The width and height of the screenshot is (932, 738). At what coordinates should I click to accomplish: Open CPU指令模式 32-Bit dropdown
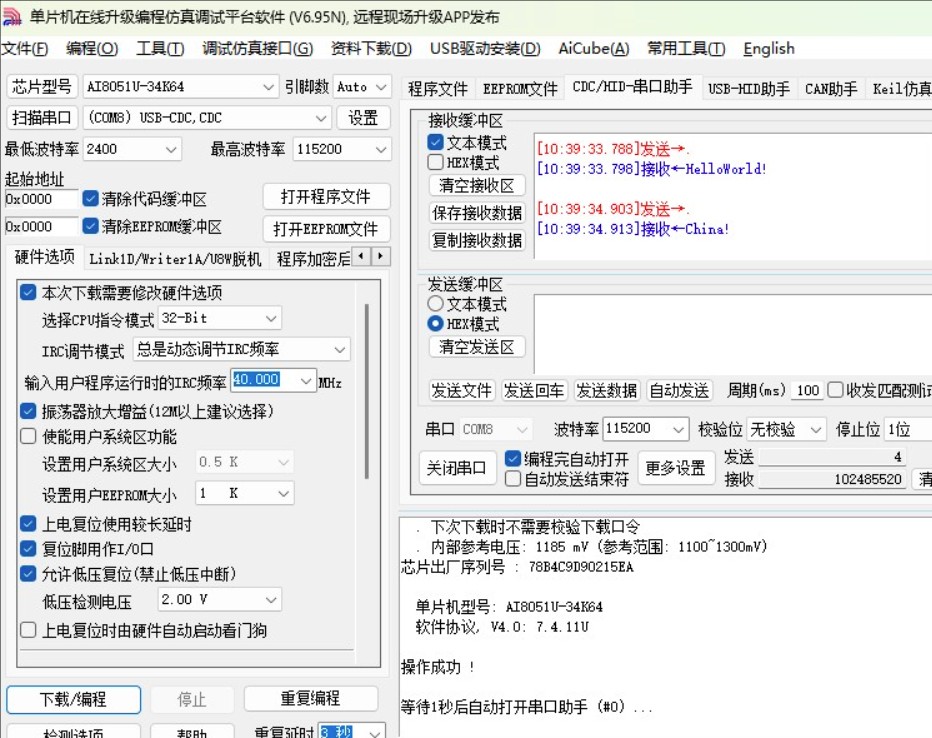[x=220, y=318]
